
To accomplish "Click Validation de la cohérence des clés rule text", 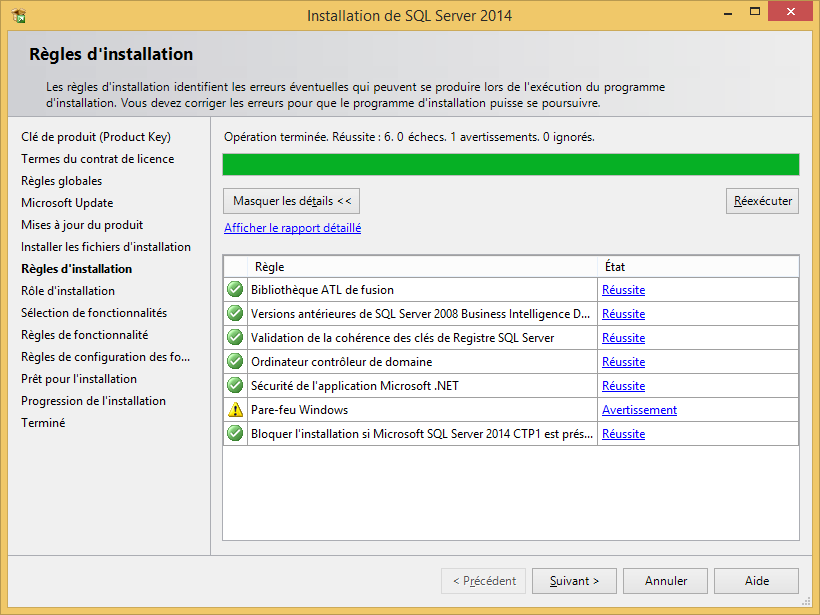I will [x=403, y=338].
